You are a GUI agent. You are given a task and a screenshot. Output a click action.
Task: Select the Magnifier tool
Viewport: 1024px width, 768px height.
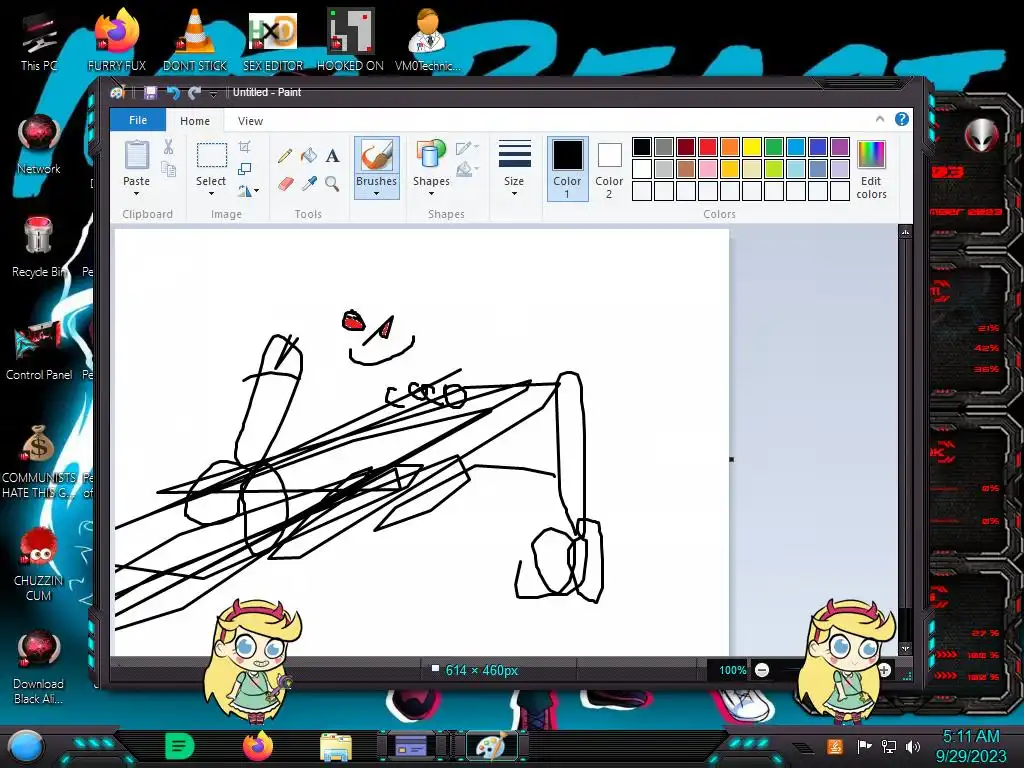[332, 184]
